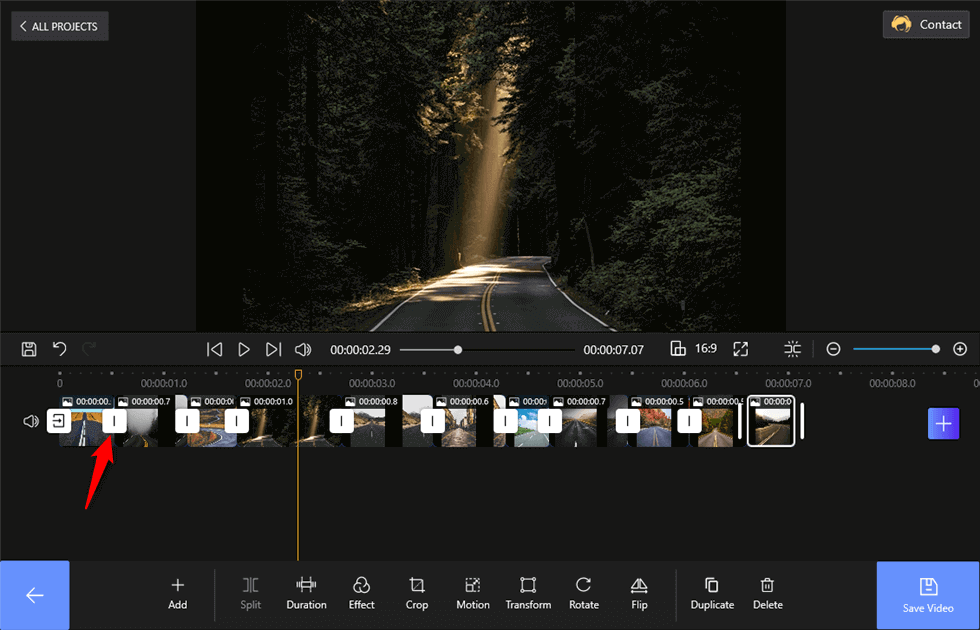
Task: Click the redo arrow icon
Action: tap(89, 349)
